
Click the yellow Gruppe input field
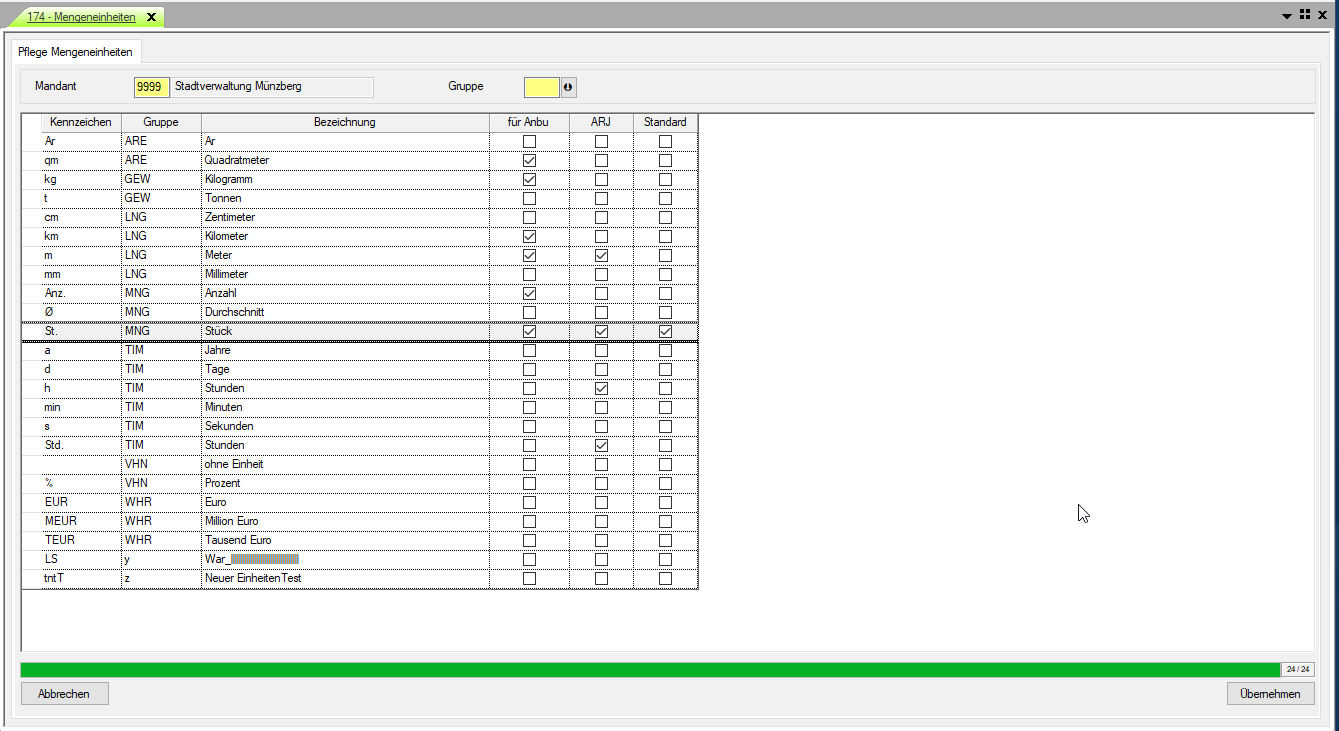tap(541, 87)
